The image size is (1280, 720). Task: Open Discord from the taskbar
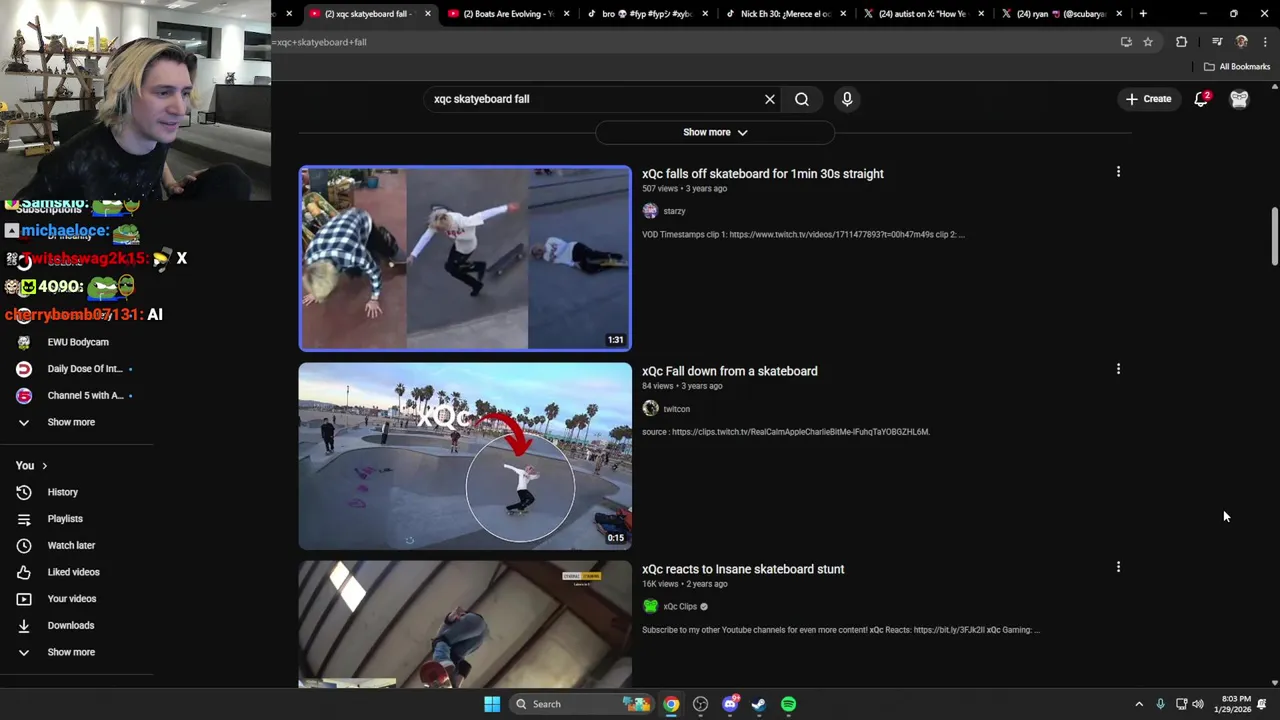tap(730, 704)
